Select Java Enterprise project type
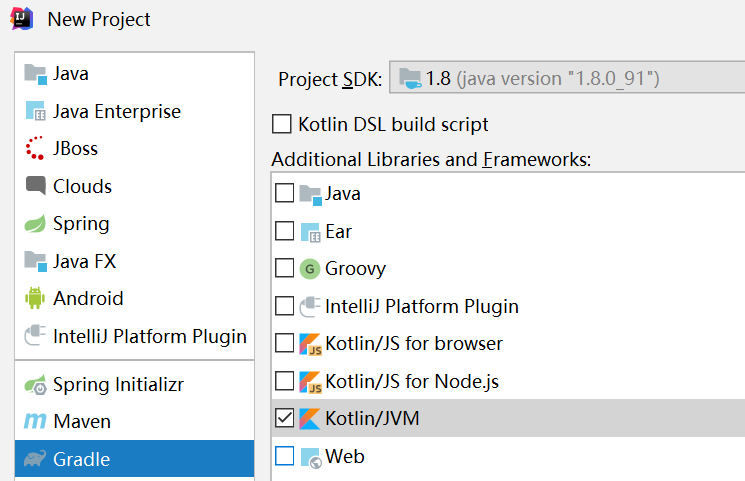Image resolution: width=745 pixels, height=481 pixels. (117, 111)
